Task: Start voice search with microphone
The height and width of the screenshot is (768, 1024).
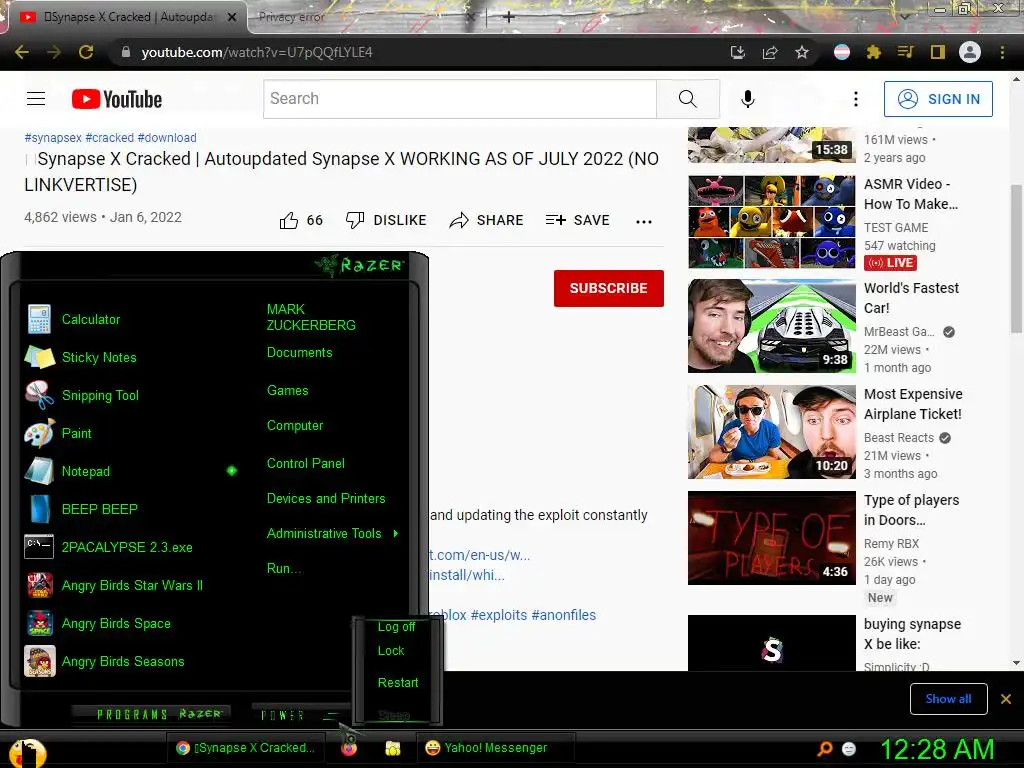Action: (x=748, y=99)
